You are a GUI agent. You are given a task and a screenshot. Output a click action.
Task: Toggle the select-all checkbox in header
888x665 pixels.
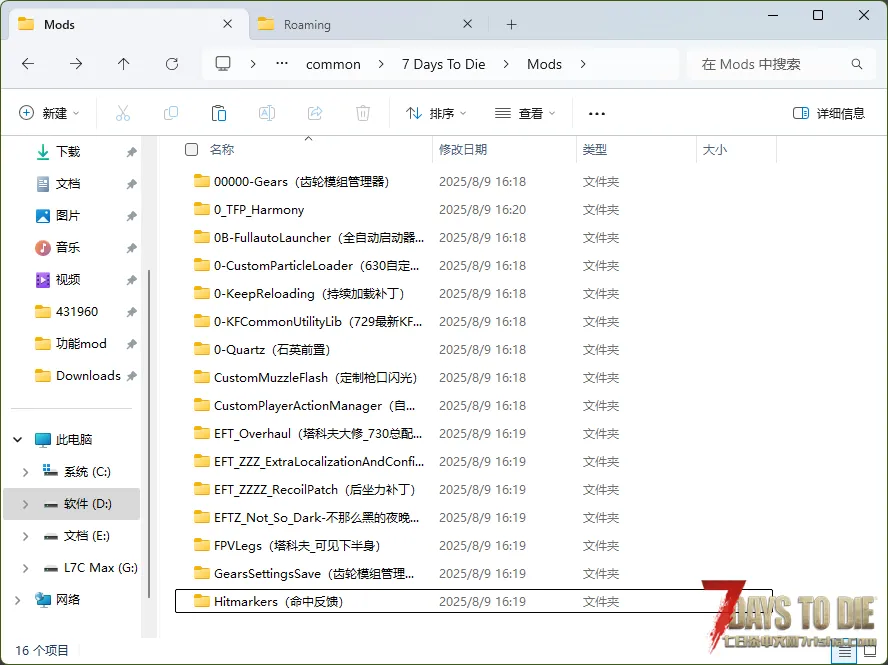click(191, 150)
